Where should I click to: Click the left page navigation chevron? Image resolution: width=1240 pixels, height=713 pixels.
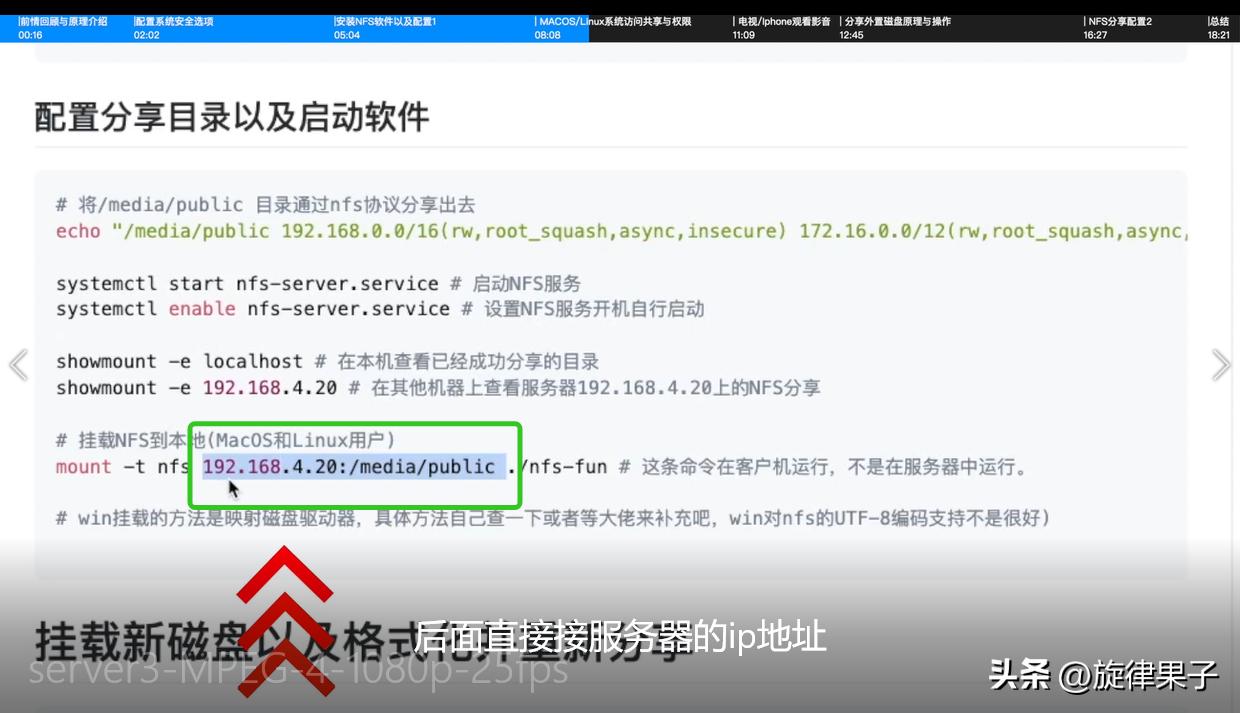tap(18, 364)
